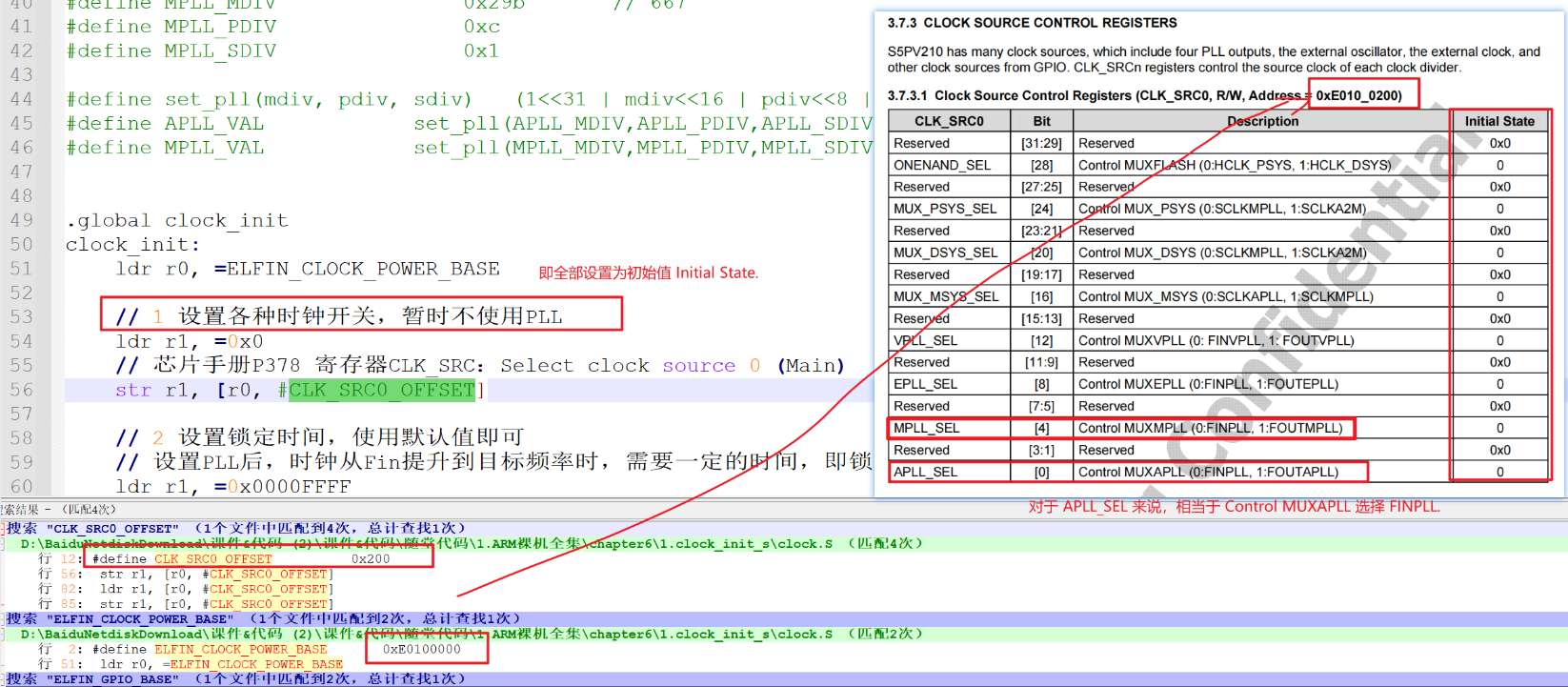Open search result line 82 ldr r1

pos(186,589)
